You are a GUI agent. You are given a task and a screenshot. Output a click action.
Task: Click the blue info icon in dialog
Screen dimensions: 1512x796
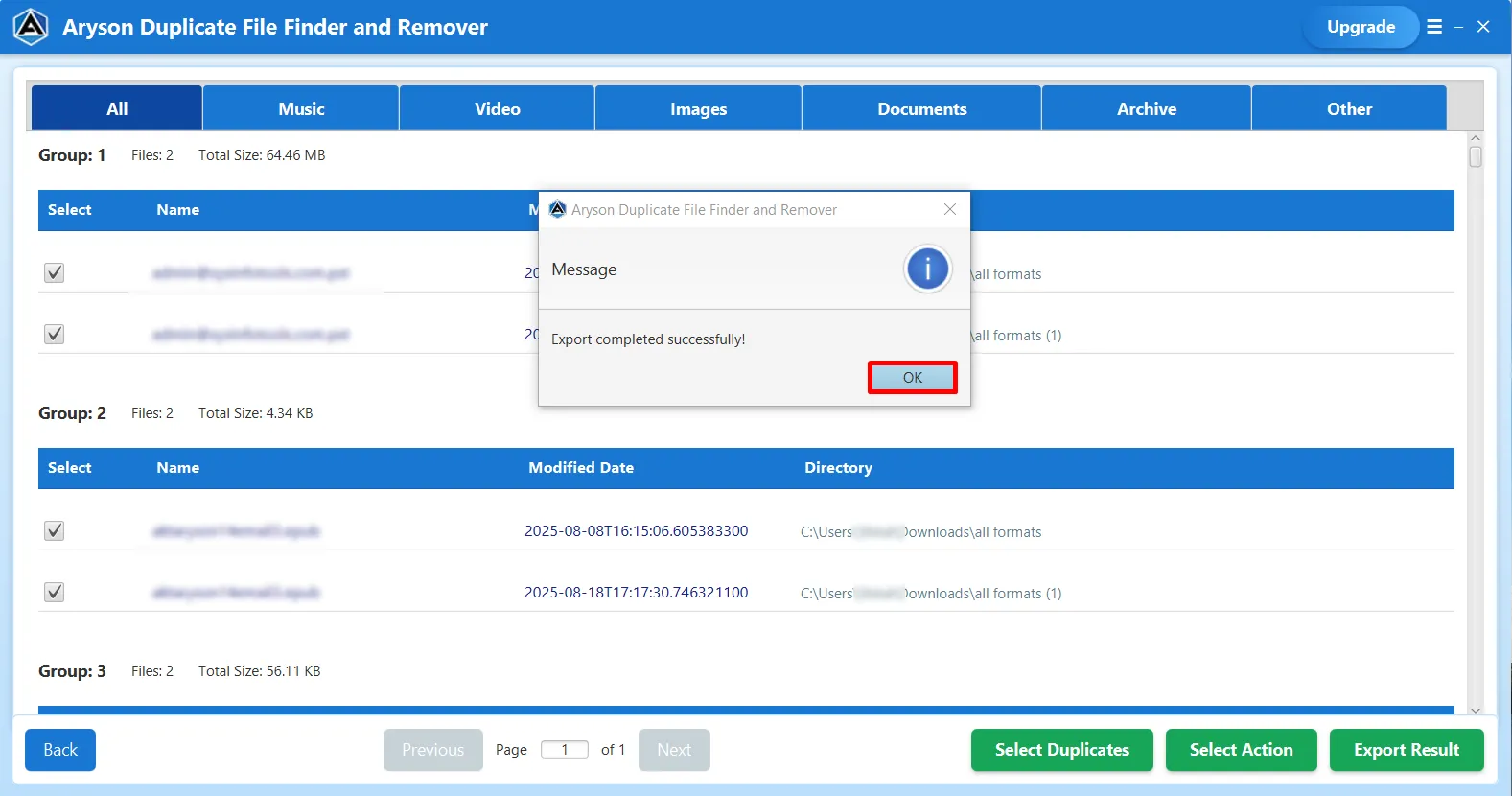(927, 269)
